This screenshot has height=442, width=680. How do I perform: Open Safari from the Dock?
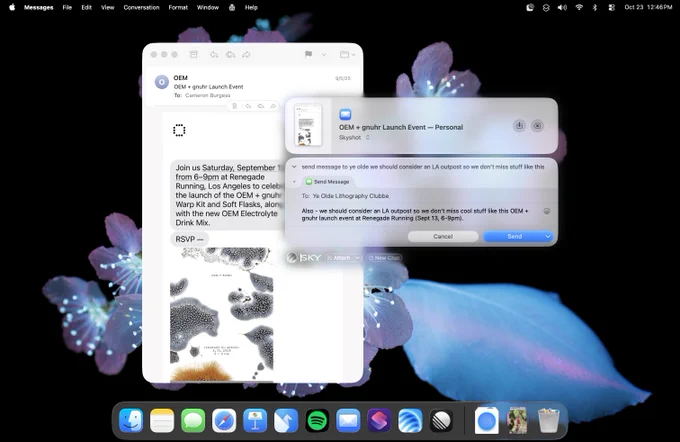[x=224, y=420]
